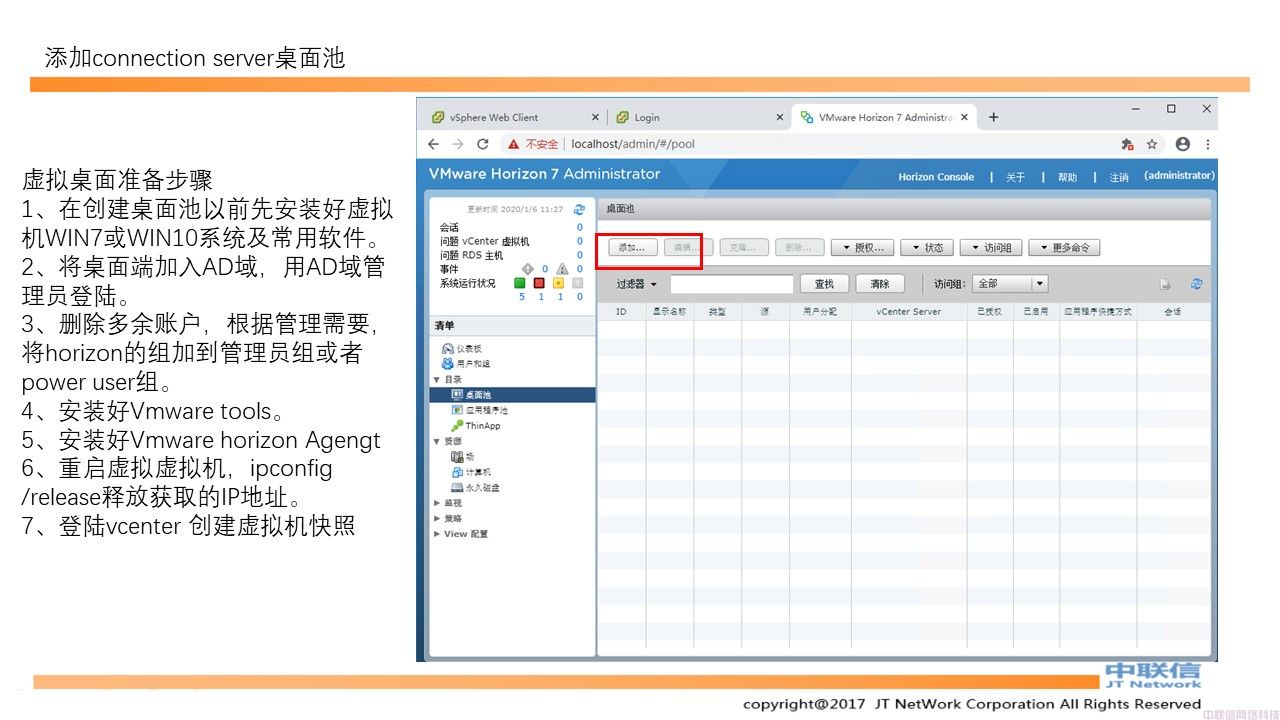This screenshot has width=1280, height=720.
Task: Open the browser profile avatar icon
Action: tap(1183, 144)
